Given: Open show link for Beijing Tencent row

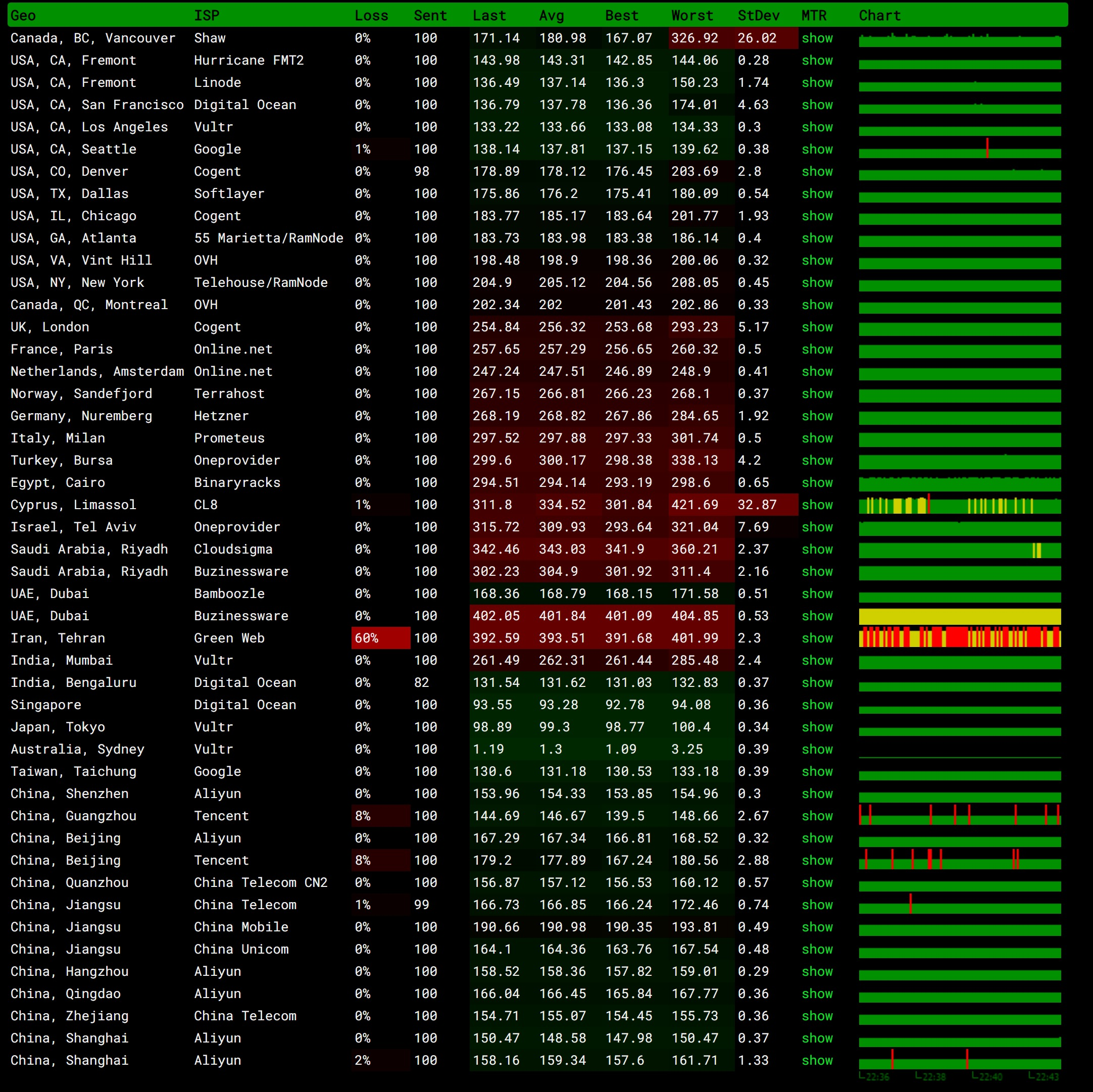Looking at the screenshot, I should [817, 861].
